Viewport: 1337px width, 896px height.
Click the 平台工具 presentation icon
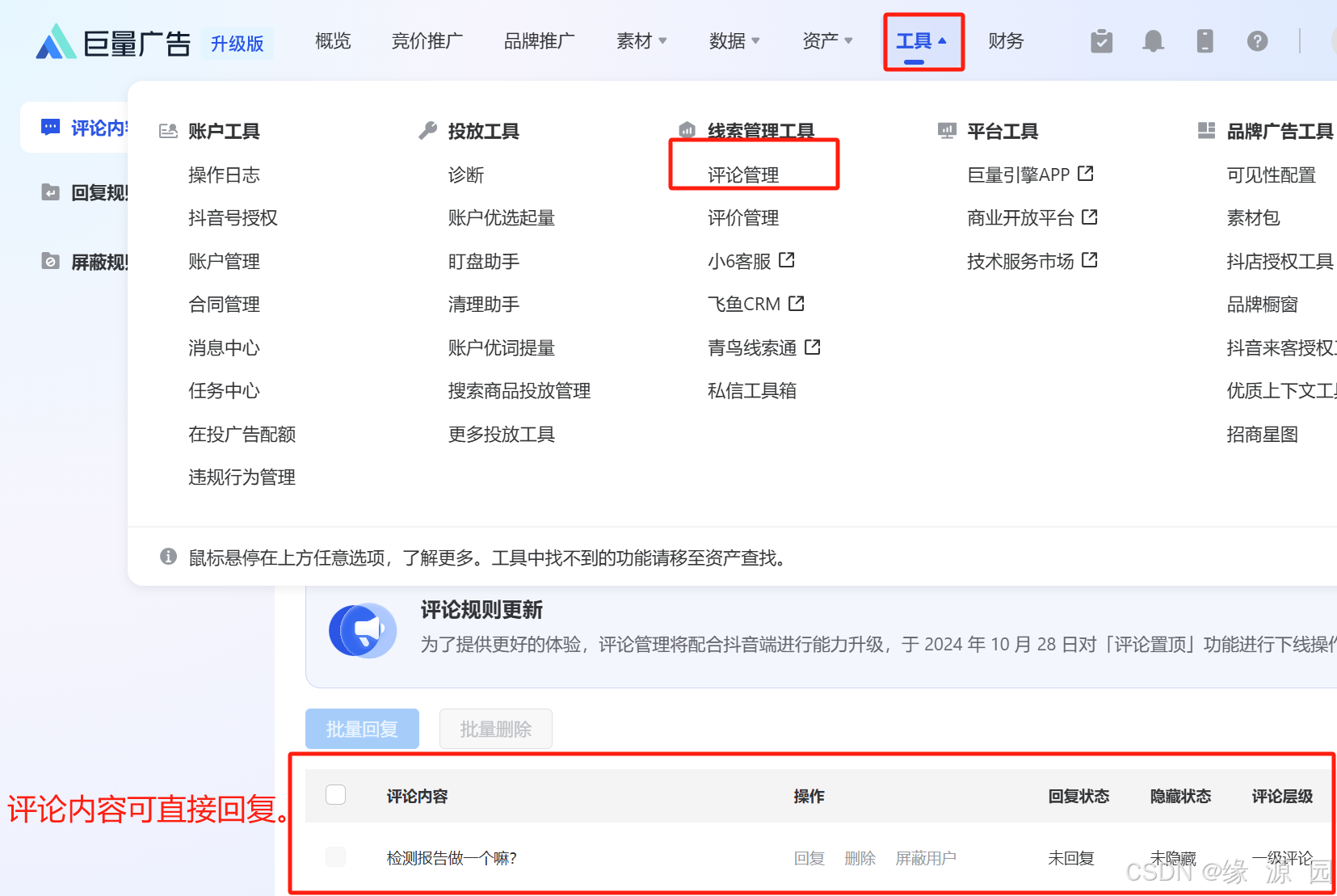point(947,131)
